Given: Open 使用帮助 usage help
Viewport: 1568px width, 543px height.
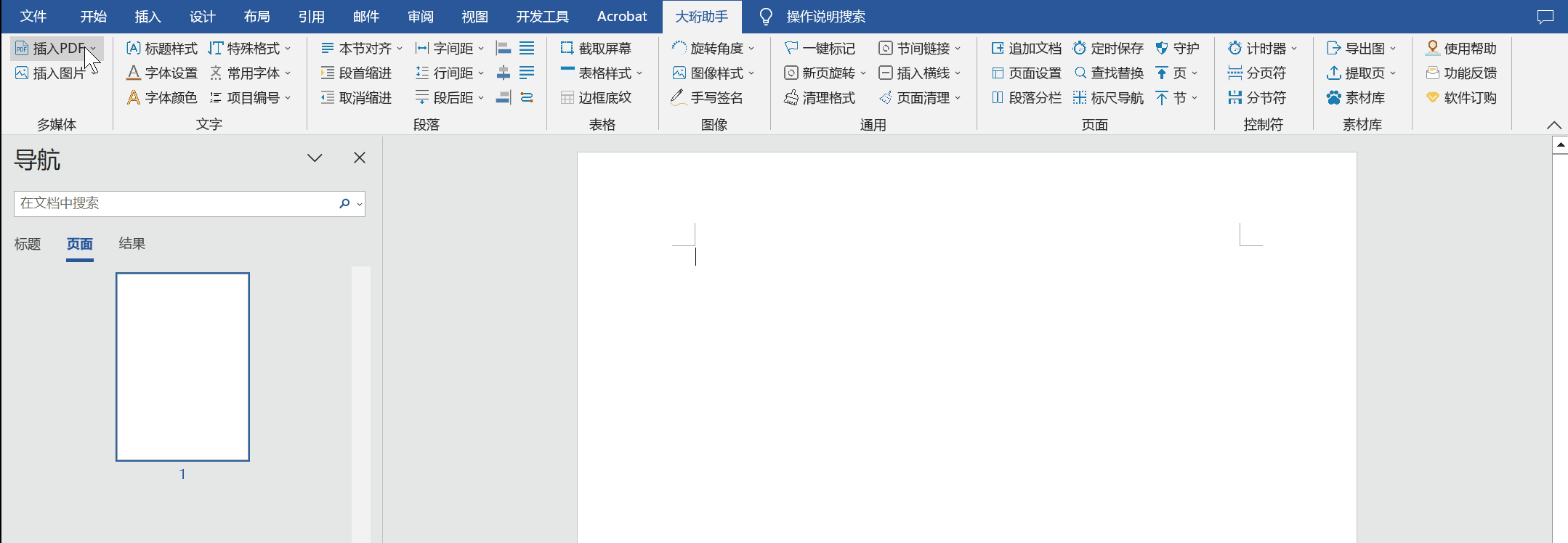Looking at the screenshot, I should pyautogui.click(x=1460, y=49).
